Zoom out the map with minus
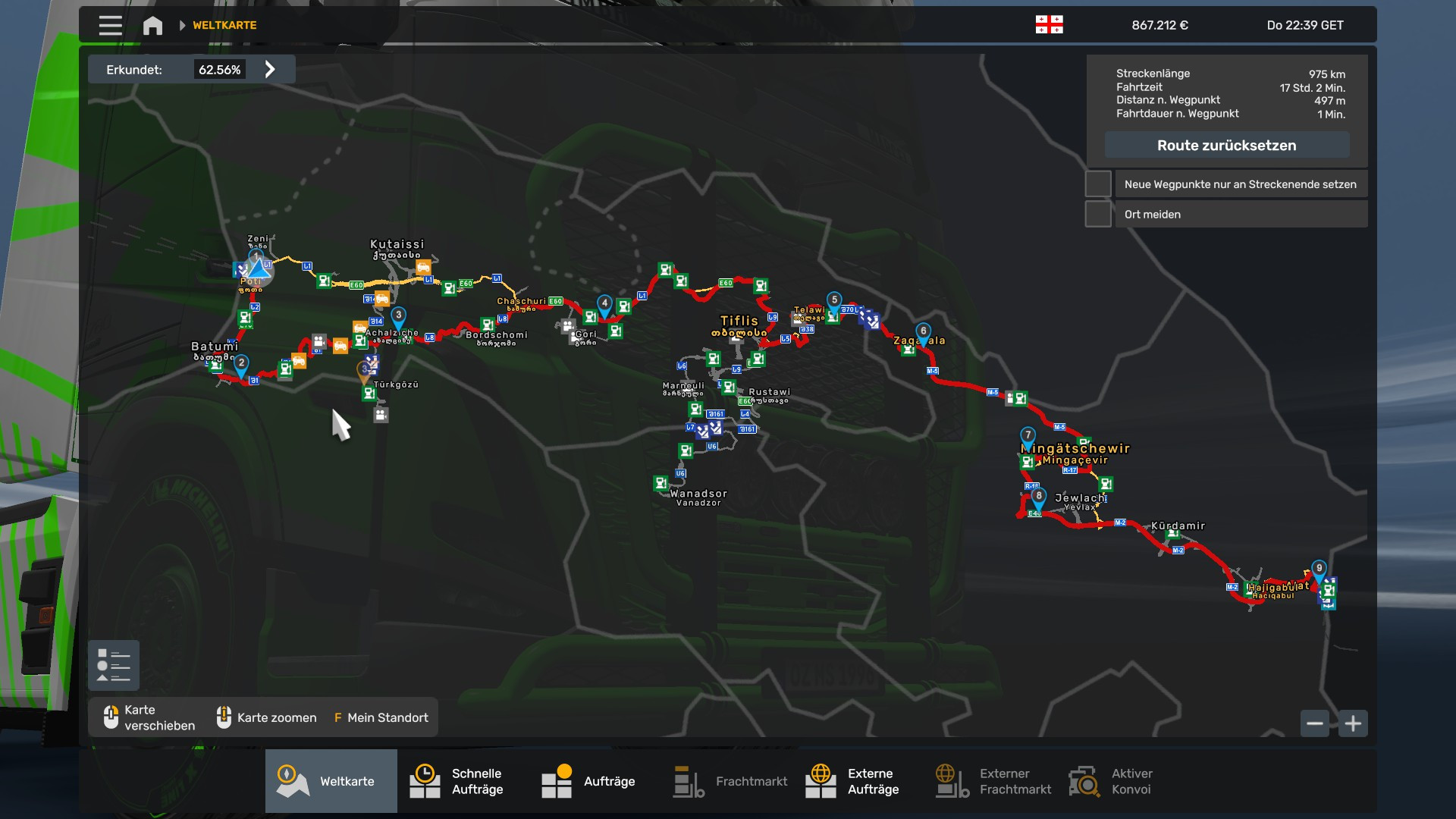1456x819 pixels. click(1315, 723)
